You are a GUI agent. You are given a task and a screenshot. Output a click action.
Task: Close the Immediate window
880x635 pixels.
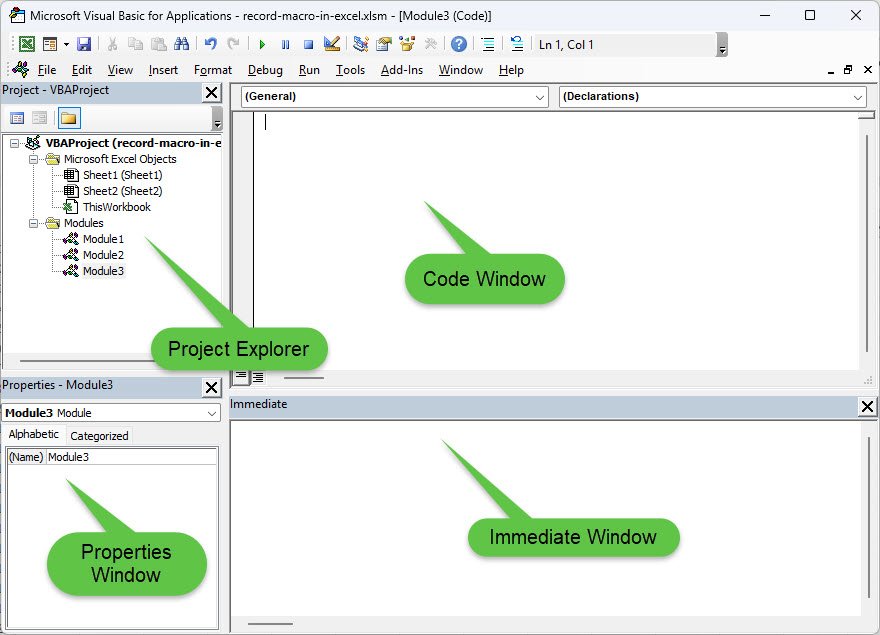(x=867, y=406)
